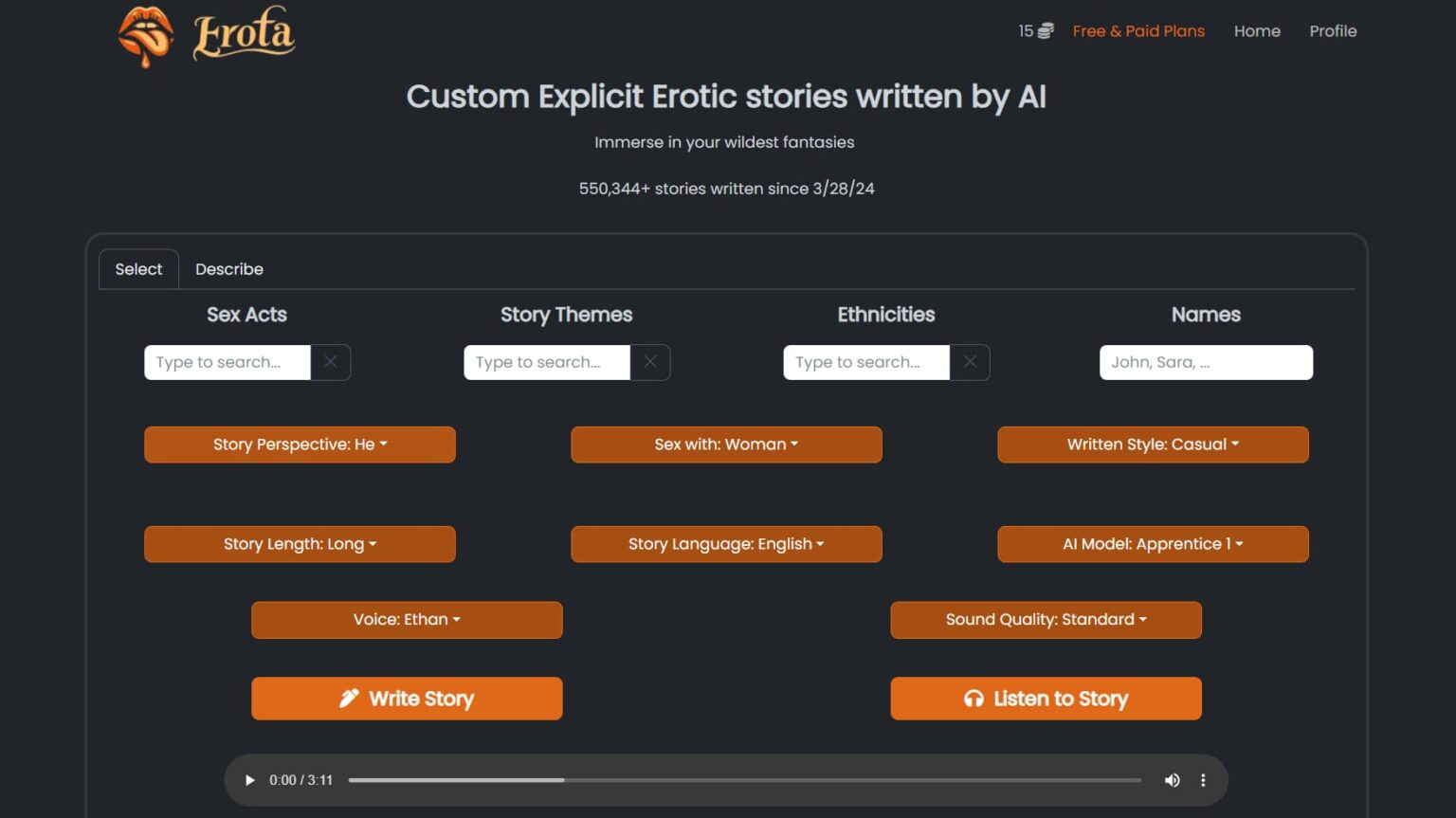Clear the Sex Acts search field
Screen dimensions: 1456x818
pos(331,362)
